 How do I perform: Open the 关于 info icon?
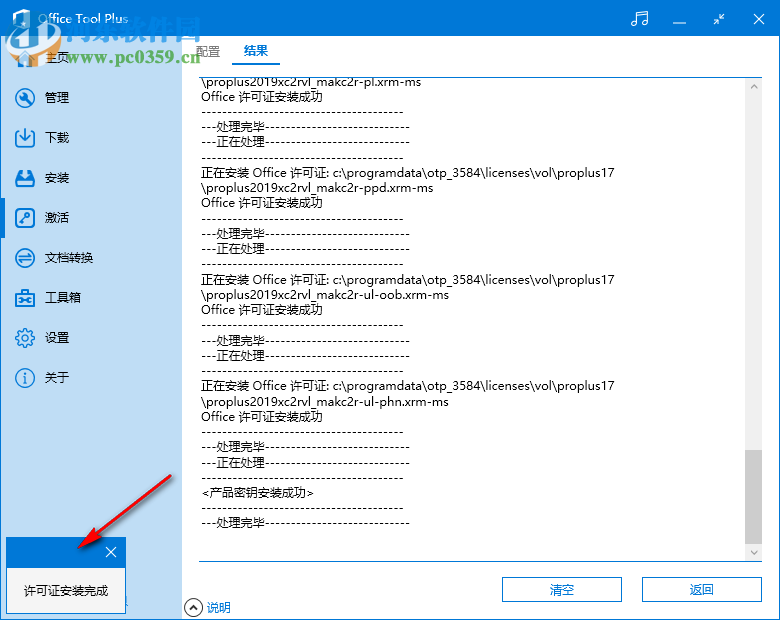[24, 378]
